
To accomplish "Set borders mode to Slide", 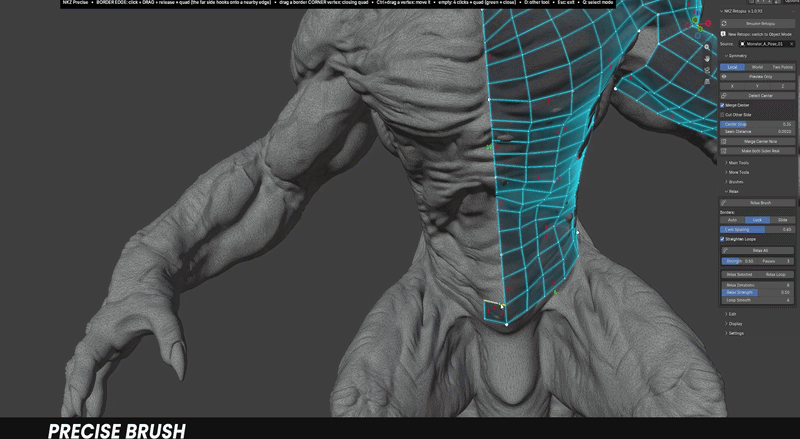I will pos(782,220).
